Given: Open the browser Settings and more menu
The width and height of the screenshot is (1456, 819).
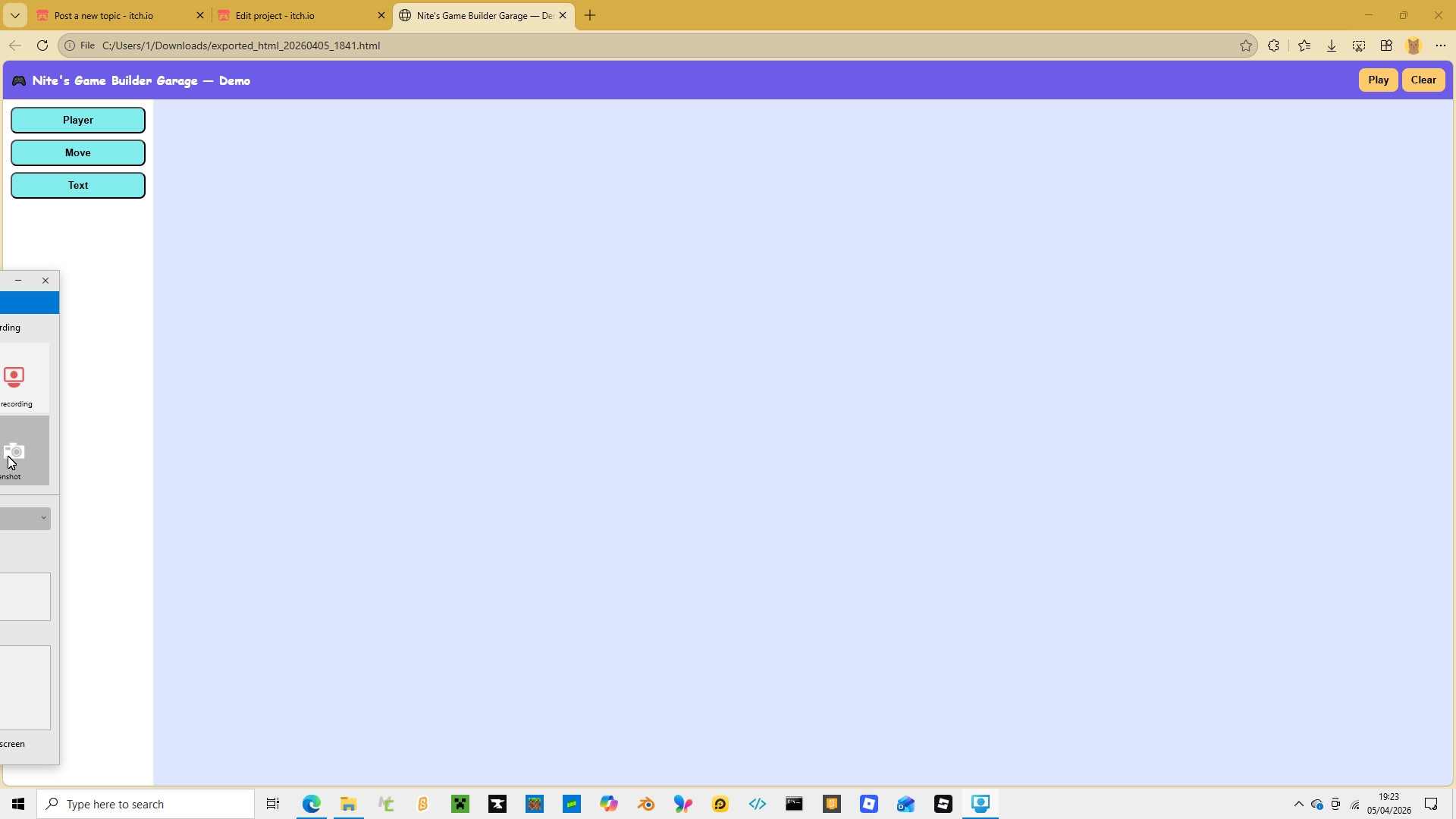Looking at the screenshot, I should [x=1441, y=45].
